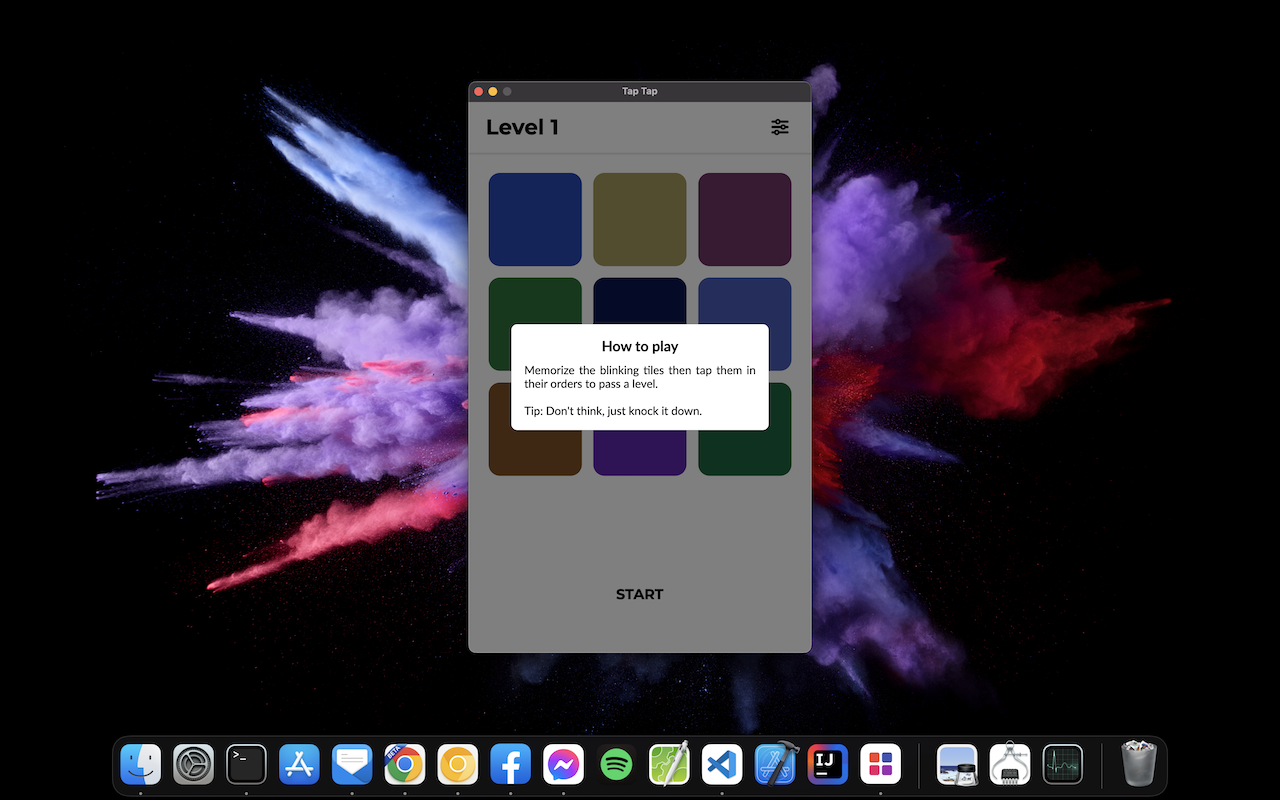Launch Spotify from the dock
The height and width of the screenshot is (800, 1280).
tap(616, 766)
